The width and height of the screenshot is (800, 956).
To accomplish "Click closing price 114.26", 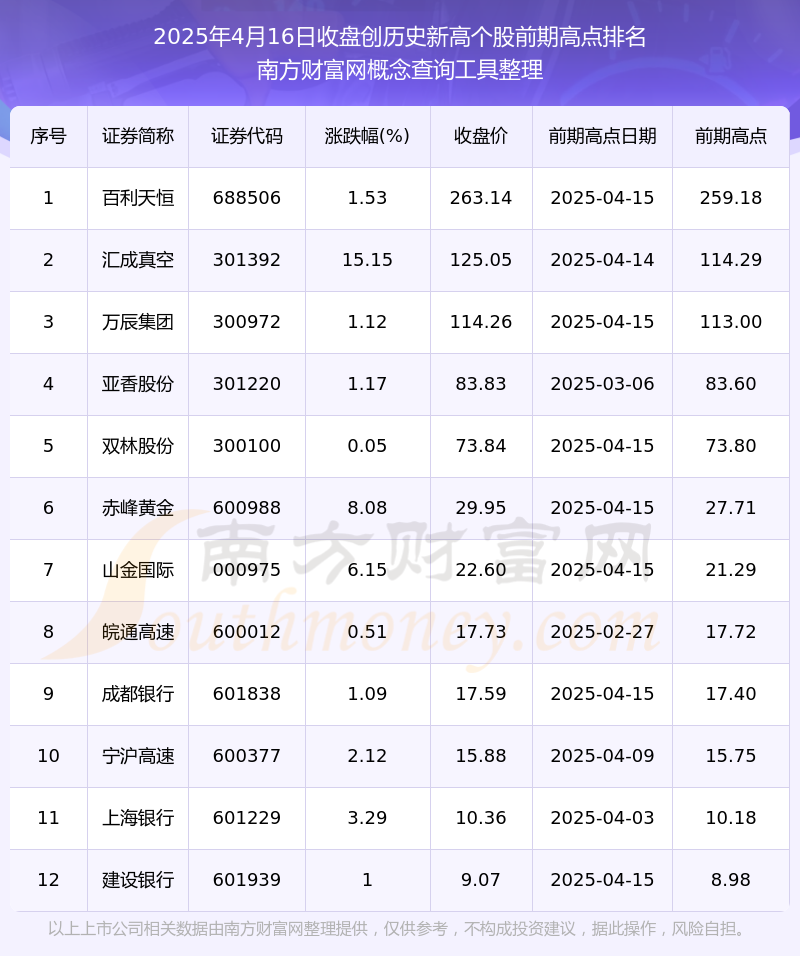I will [481, 322].
